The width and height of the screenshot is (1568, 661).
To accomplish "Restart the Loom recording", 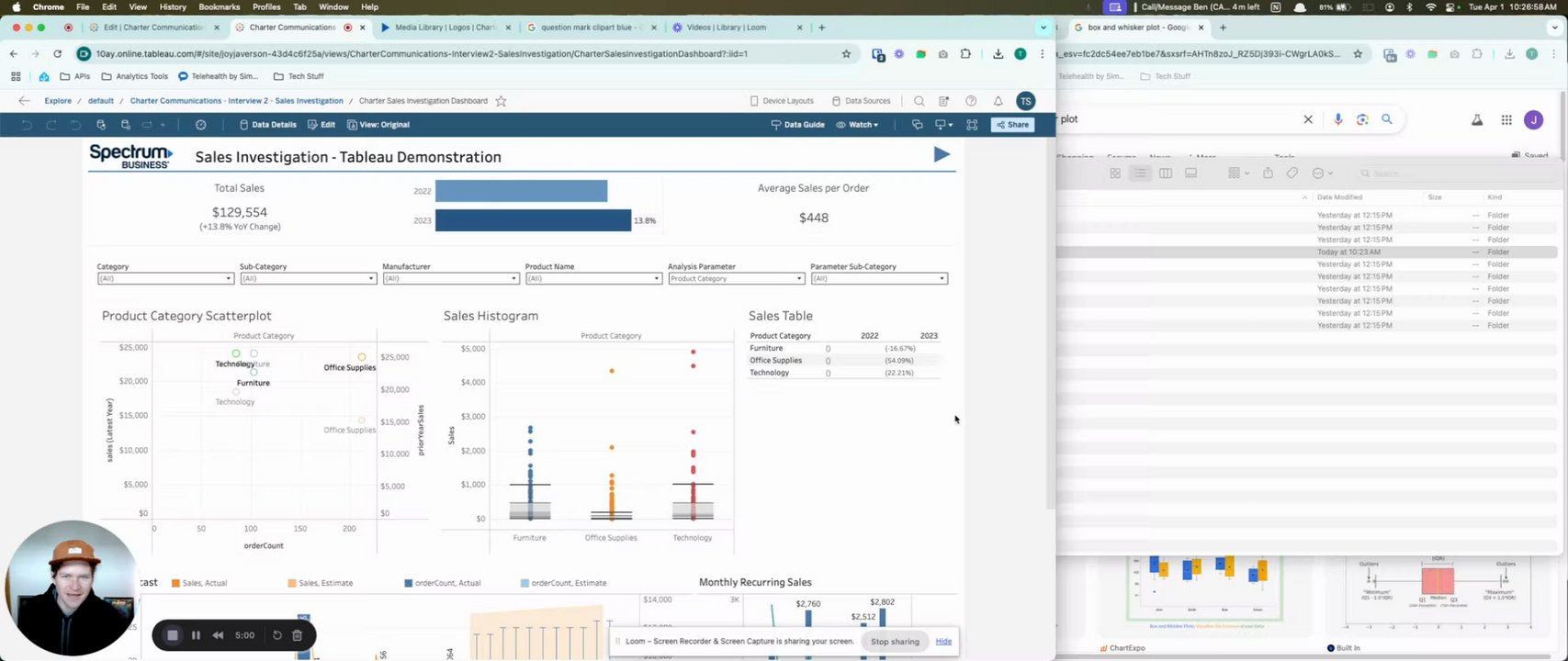I will coord(277,635).
